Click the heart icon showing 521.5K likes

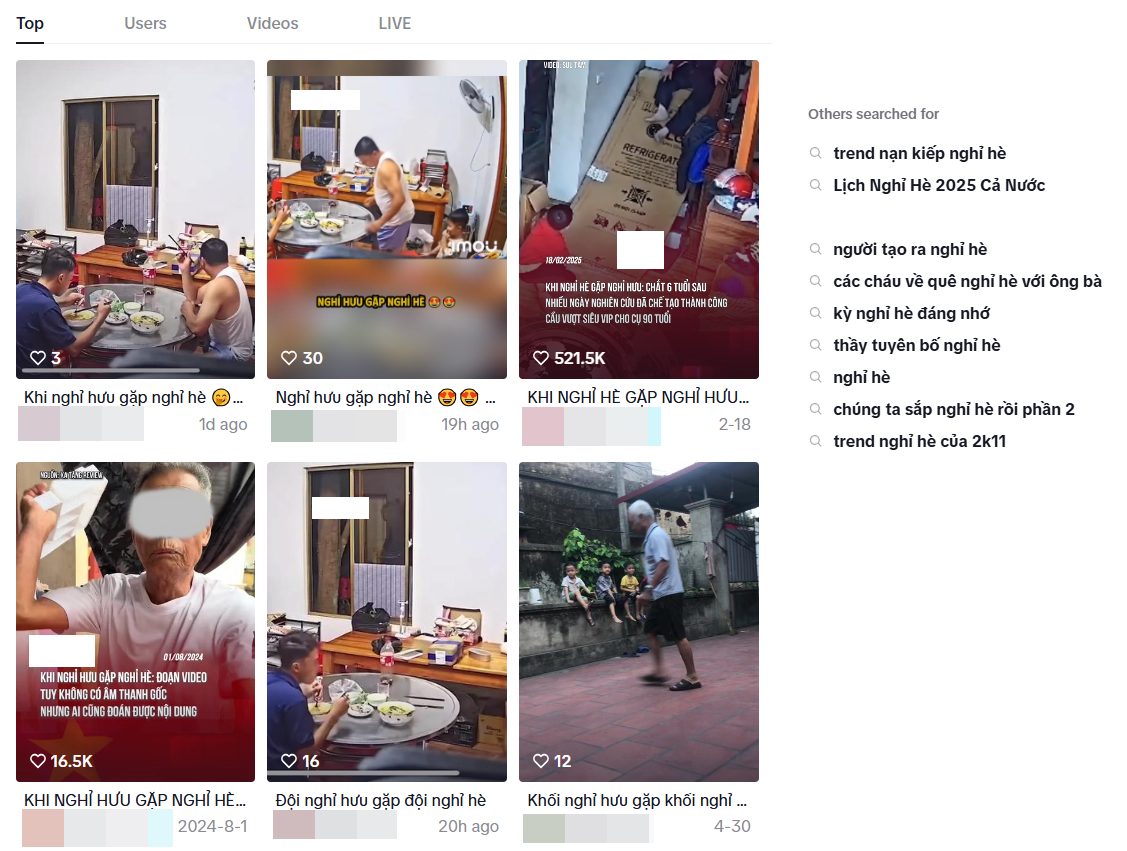click(x=540, y=358)
